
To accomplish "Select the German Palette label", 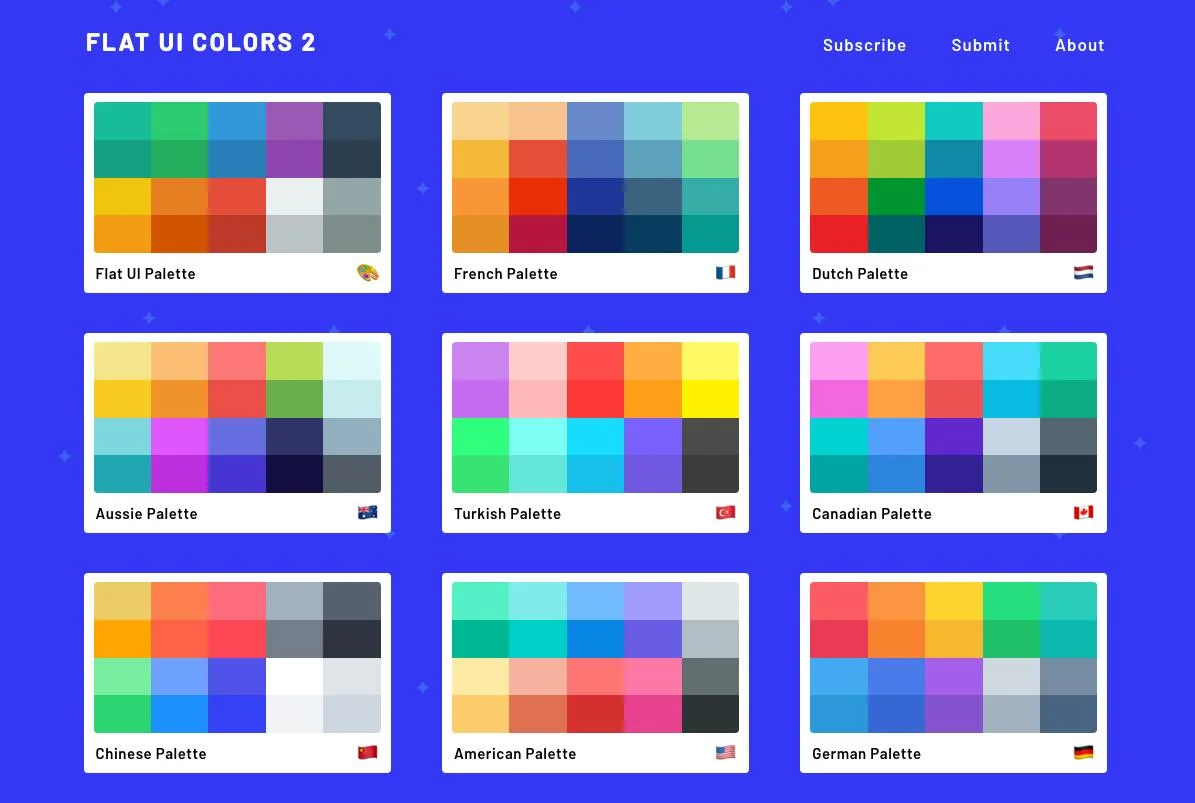I will pyautogui.click(x=867, y=753).
